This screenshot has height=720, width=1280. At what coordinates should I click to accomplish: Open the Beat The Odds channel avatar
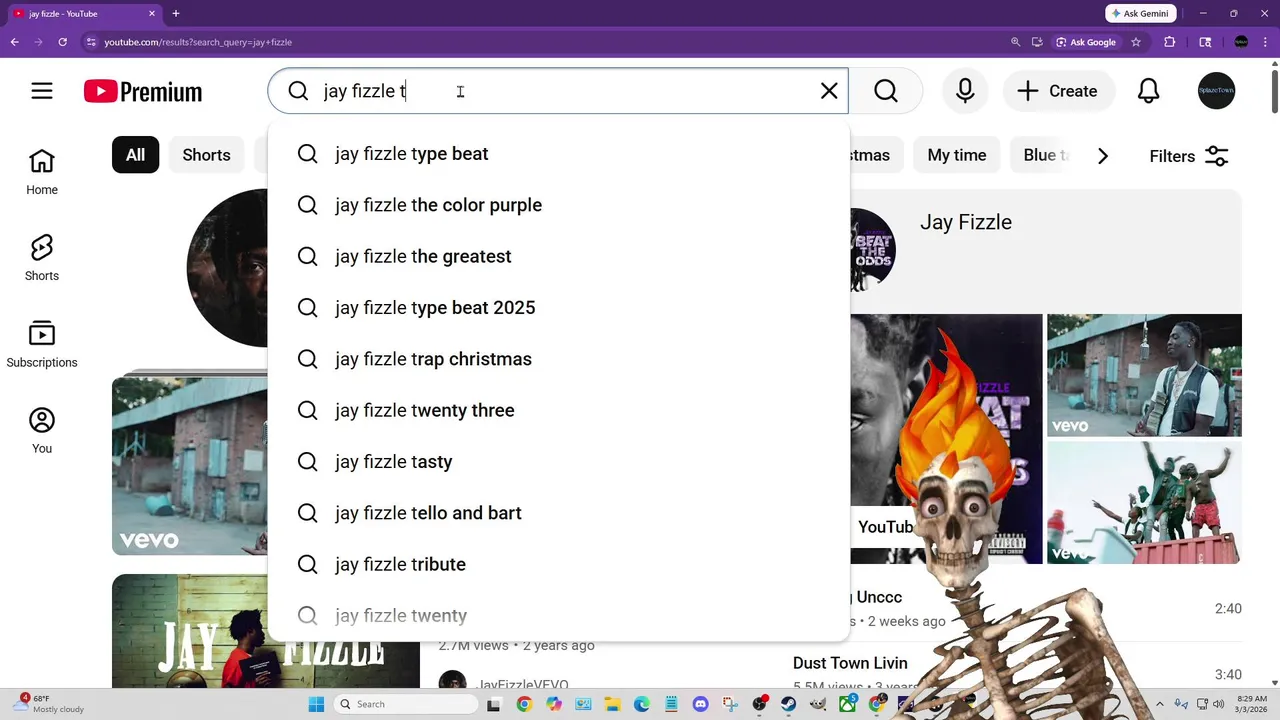(872, 249)
